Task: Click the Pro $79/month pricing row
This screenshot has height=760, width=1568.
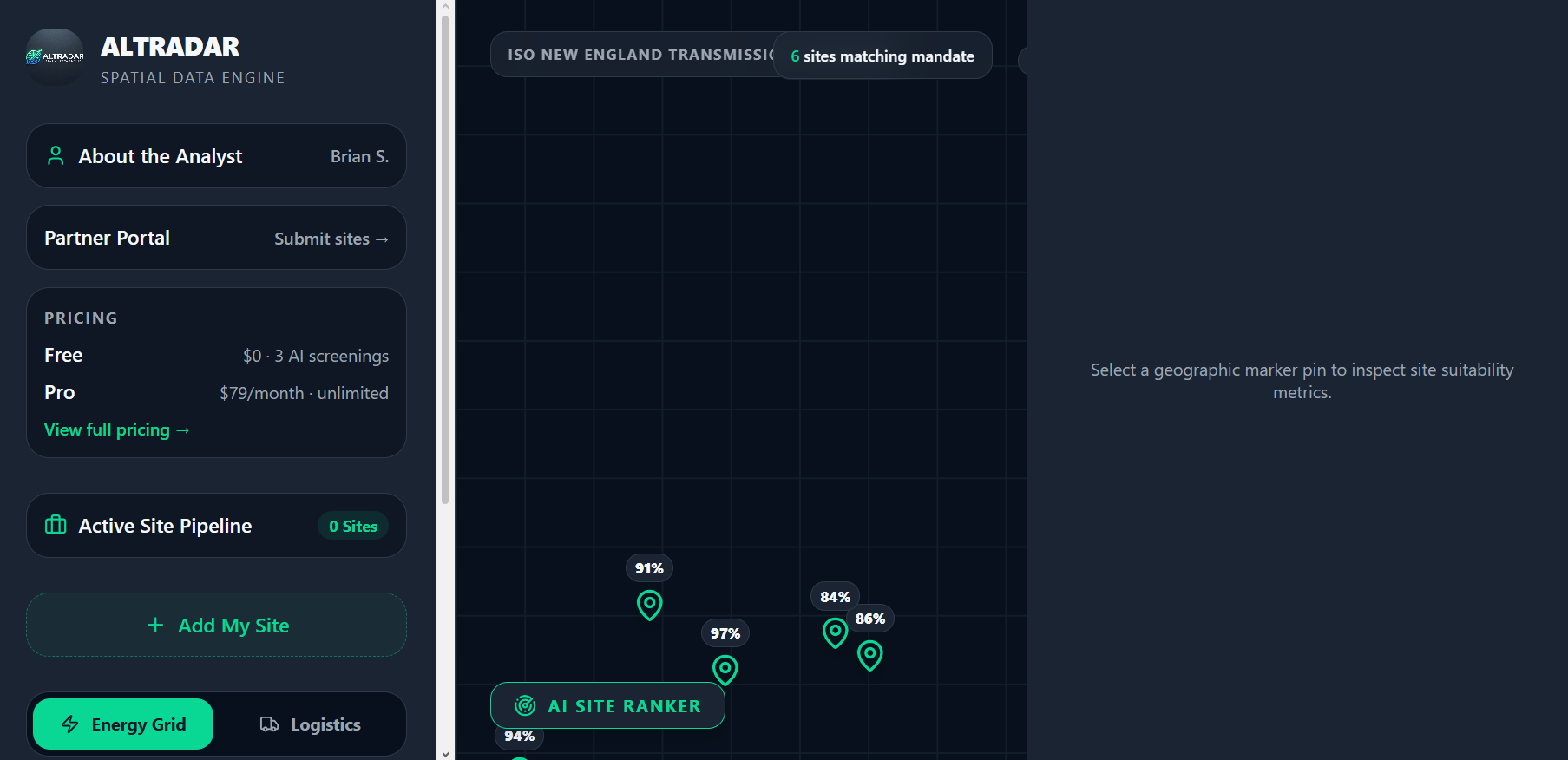Action: (x=216, y=392)
